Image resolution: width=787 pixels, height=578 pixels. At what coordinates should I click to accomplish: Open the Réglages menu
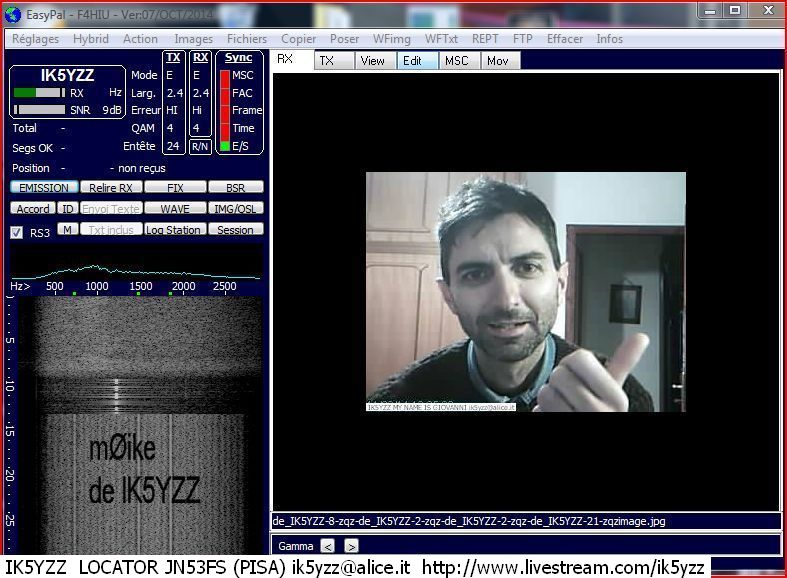(x=36, y=39)
